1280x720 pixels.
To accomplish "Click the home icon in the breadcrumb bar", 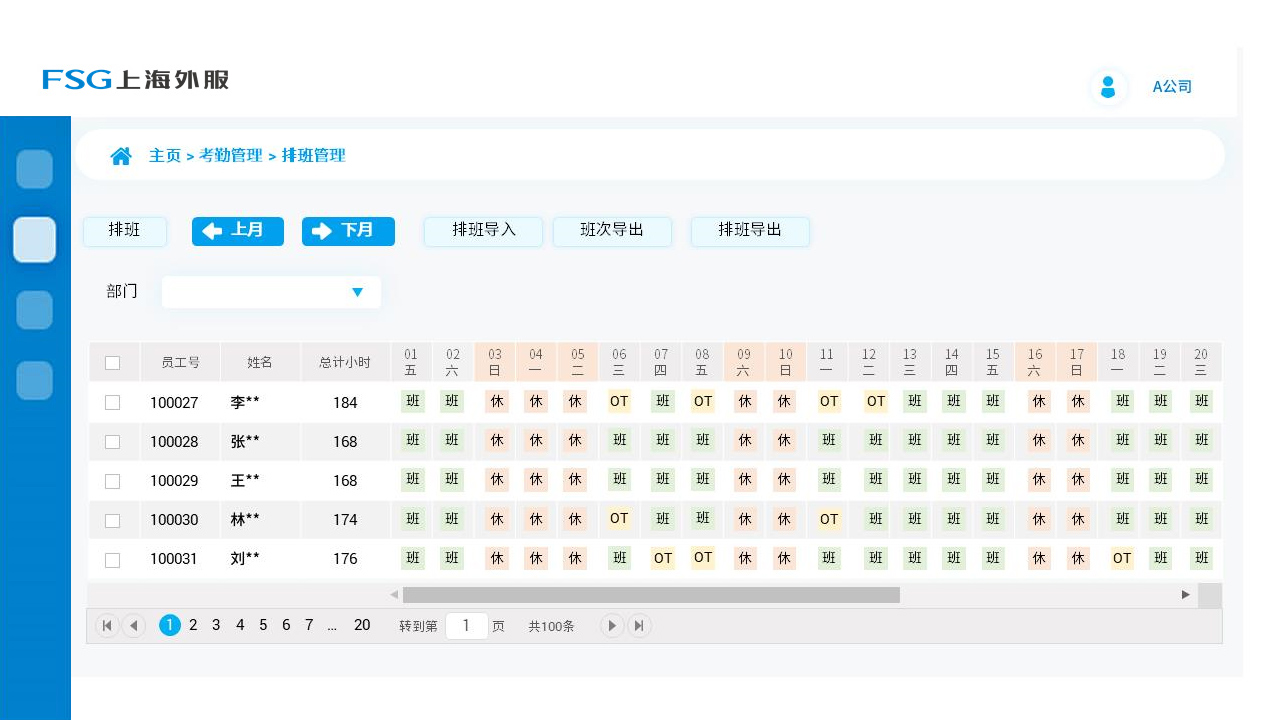I will (121, 155).
